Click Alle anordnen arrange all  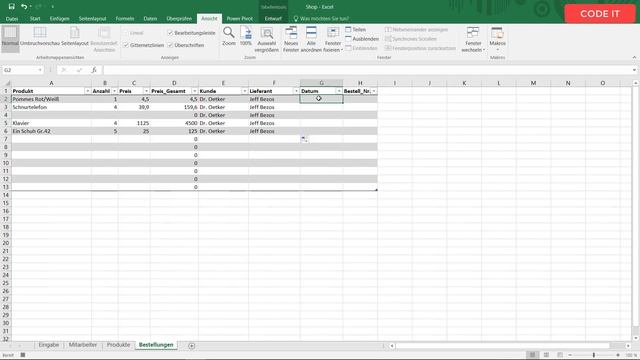click(311, 39)
